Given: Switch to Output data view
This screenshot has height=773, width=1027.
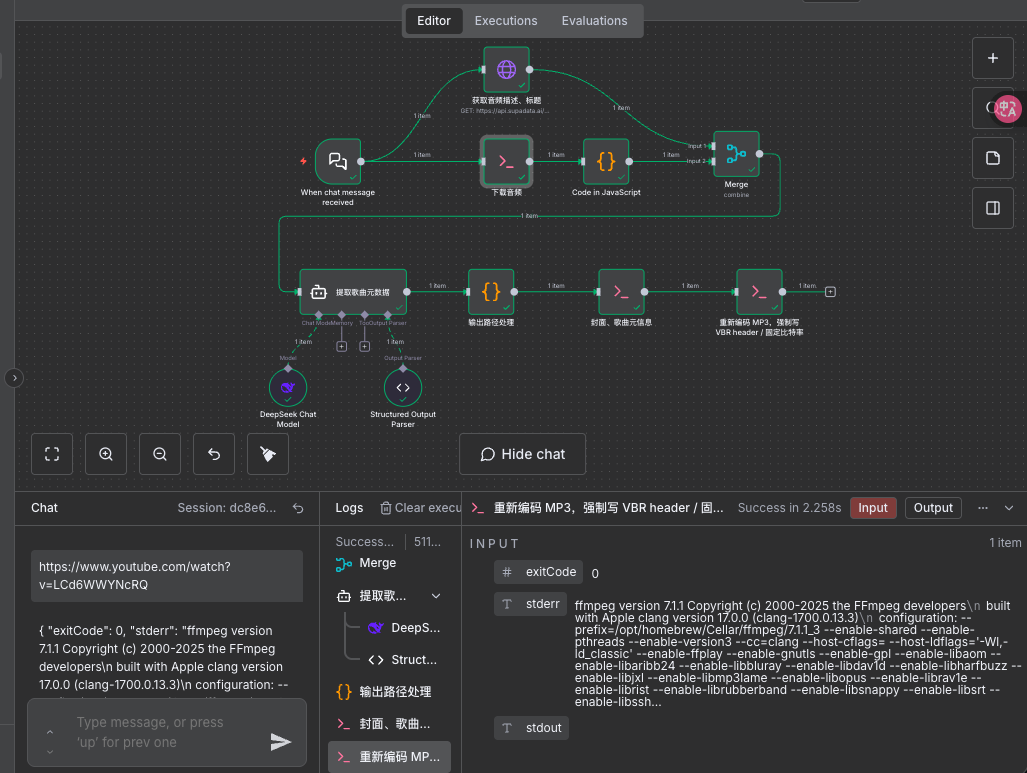Looking at the screenshot, I should (x=933, y=508).
